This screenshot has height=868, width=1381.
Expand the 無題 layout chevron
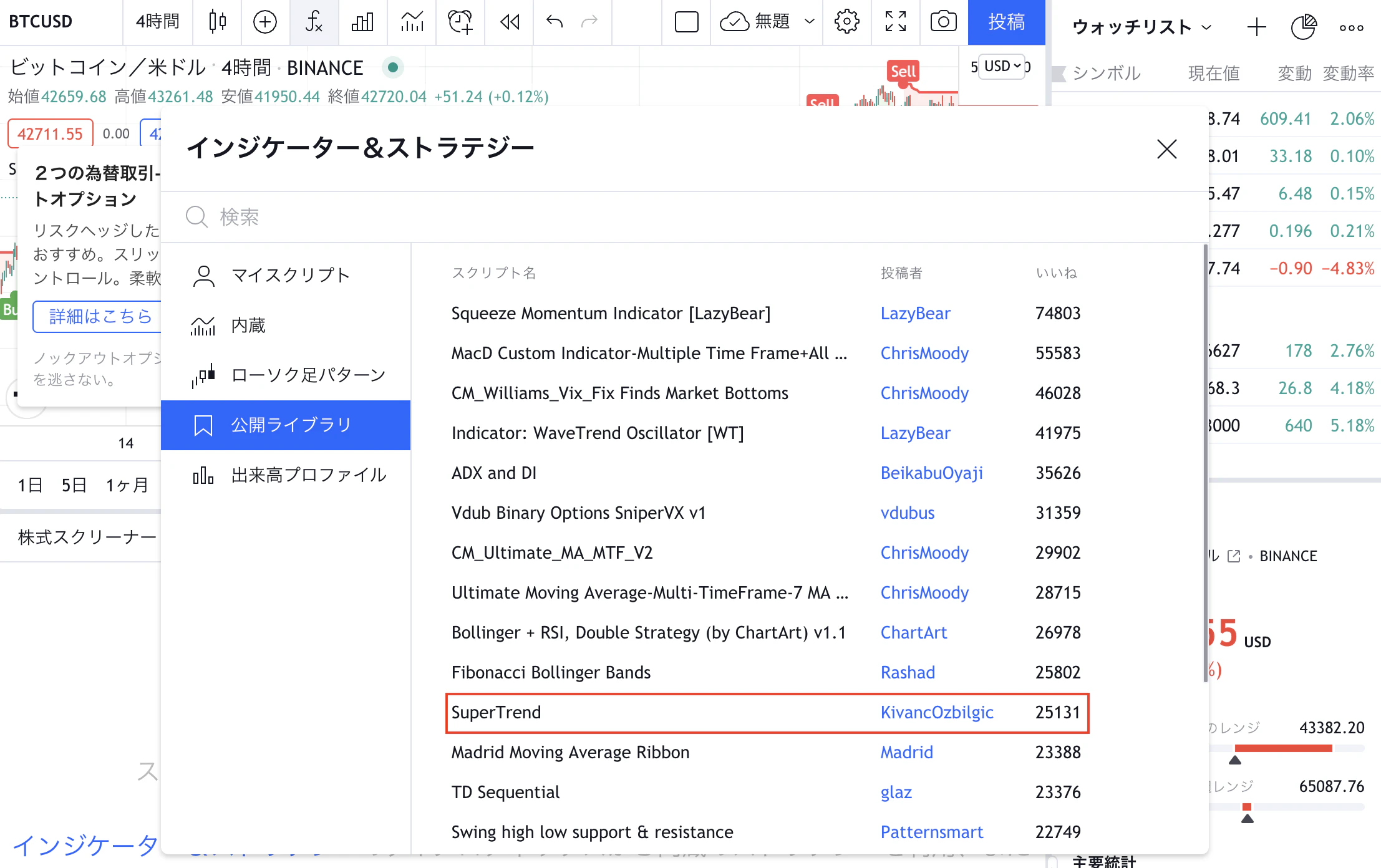pos(810,22)
